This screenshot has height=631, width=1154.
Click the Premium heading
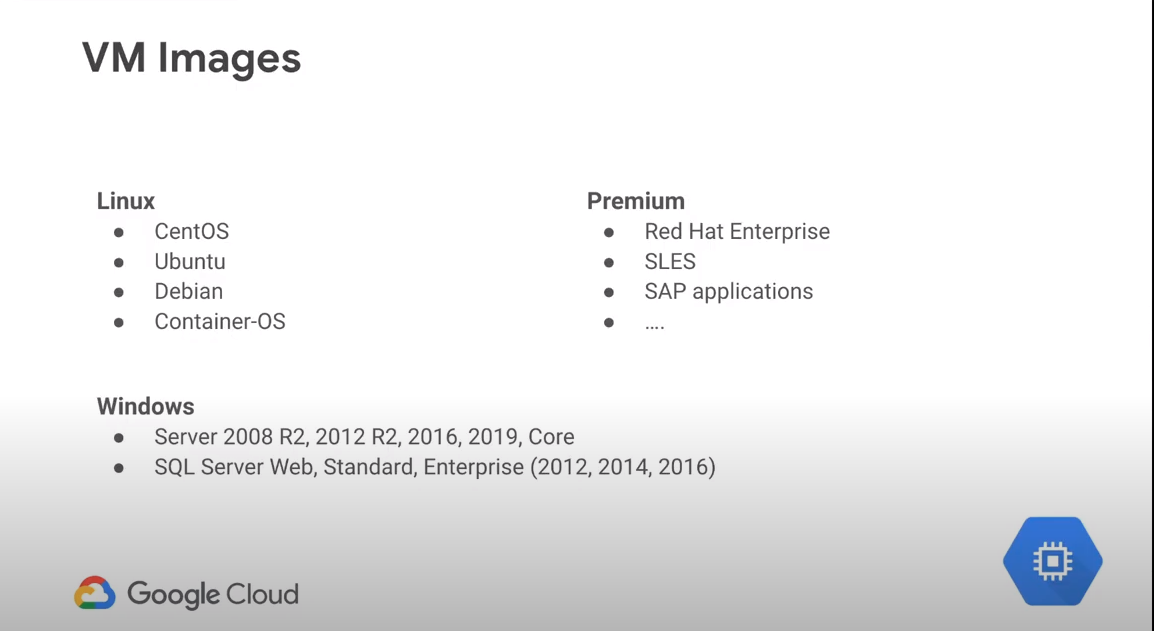[x=635, y=201]
